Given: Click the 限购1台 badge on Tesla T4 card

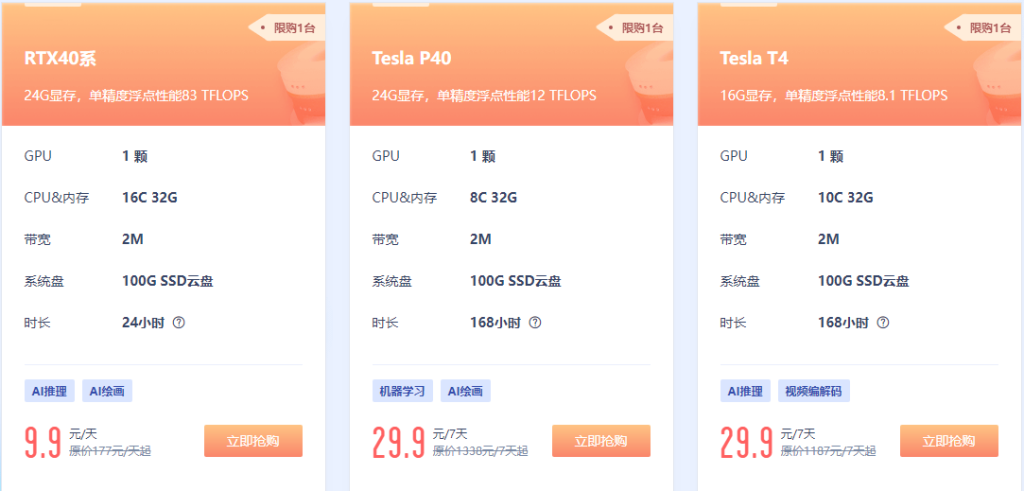Looking at the screenshot, I should click(x=984, y=28).
